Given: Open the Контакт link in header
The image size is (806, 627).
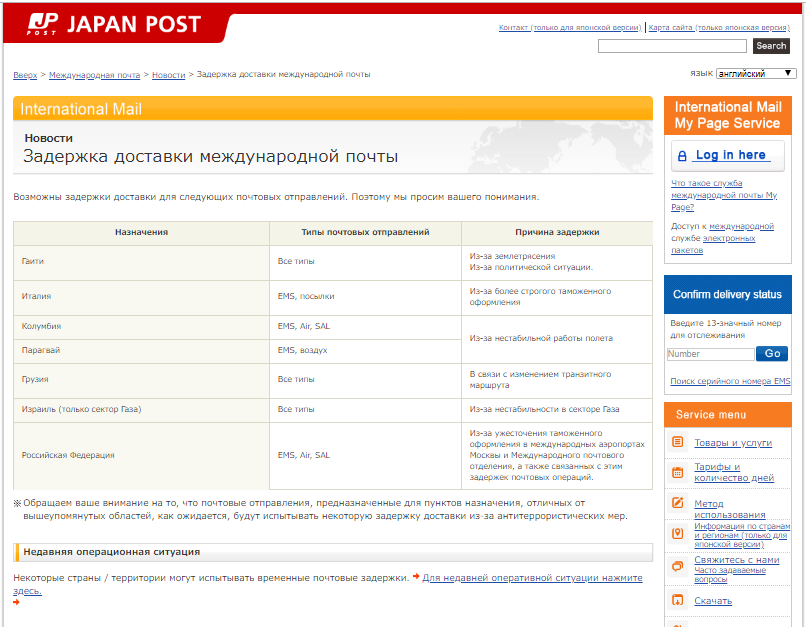Looking at the screenshot, I should click(569, 28).
